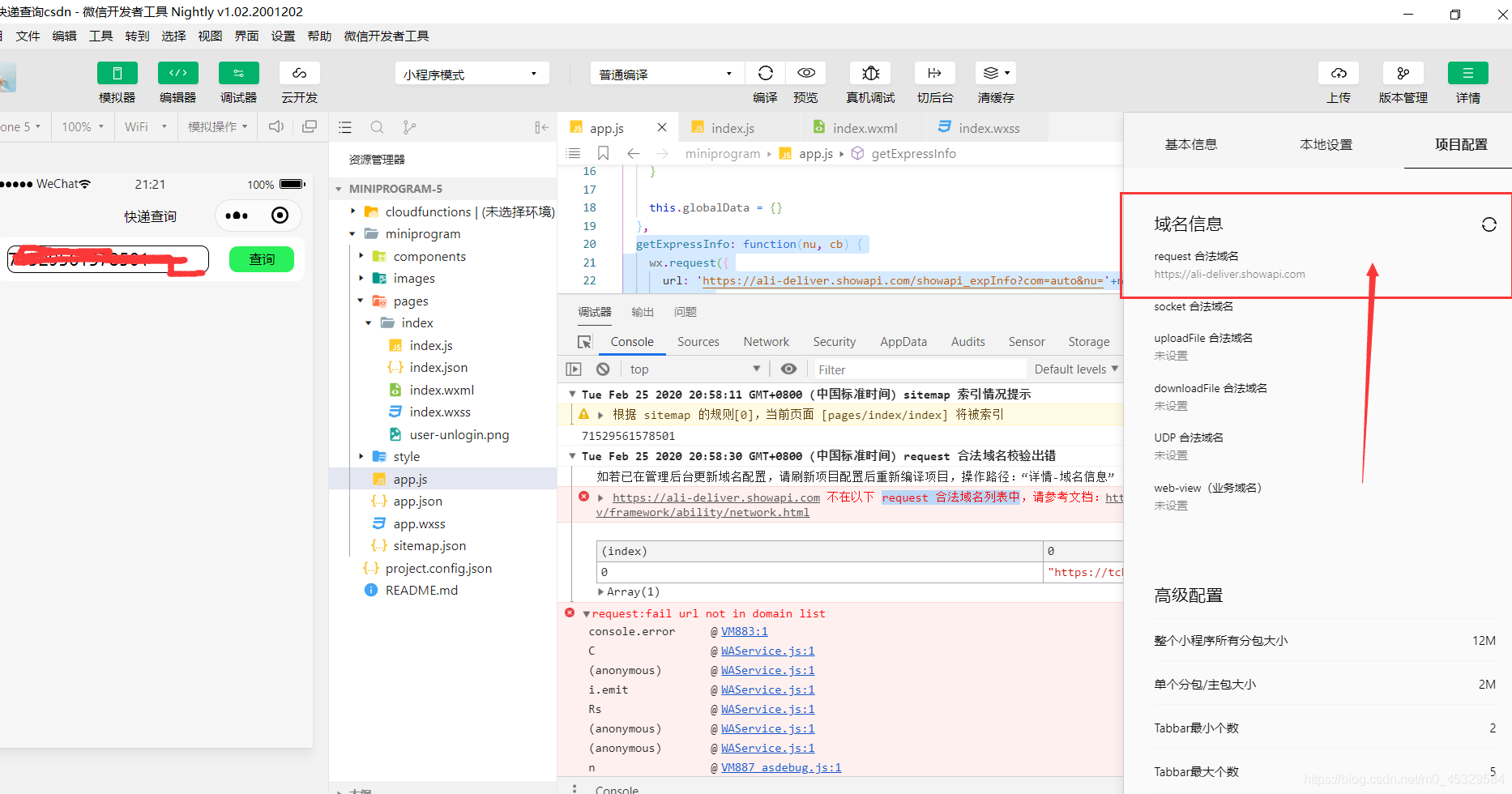Click the 切后台 background switch icon
The image size is (1512, 794).
tap(935, 73)
